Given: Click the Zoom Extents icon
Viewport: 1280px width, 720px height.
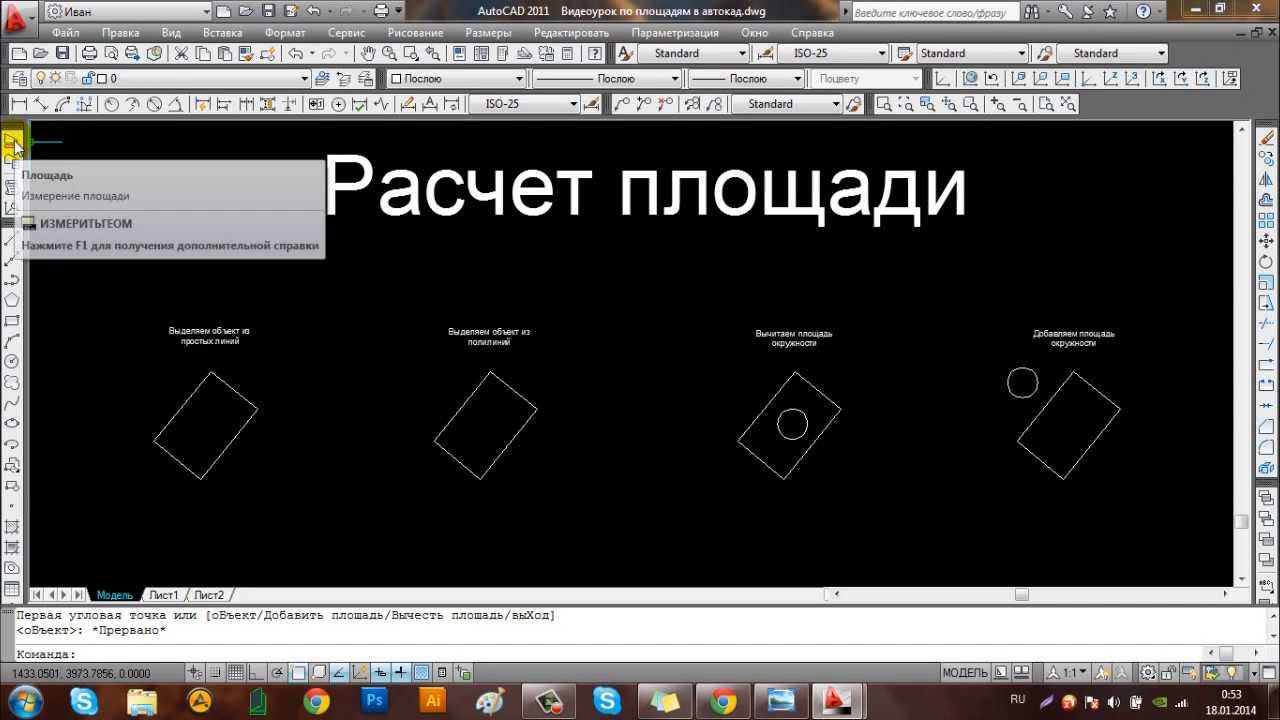Looking at the screenshot, I should tap(1066, 104).
